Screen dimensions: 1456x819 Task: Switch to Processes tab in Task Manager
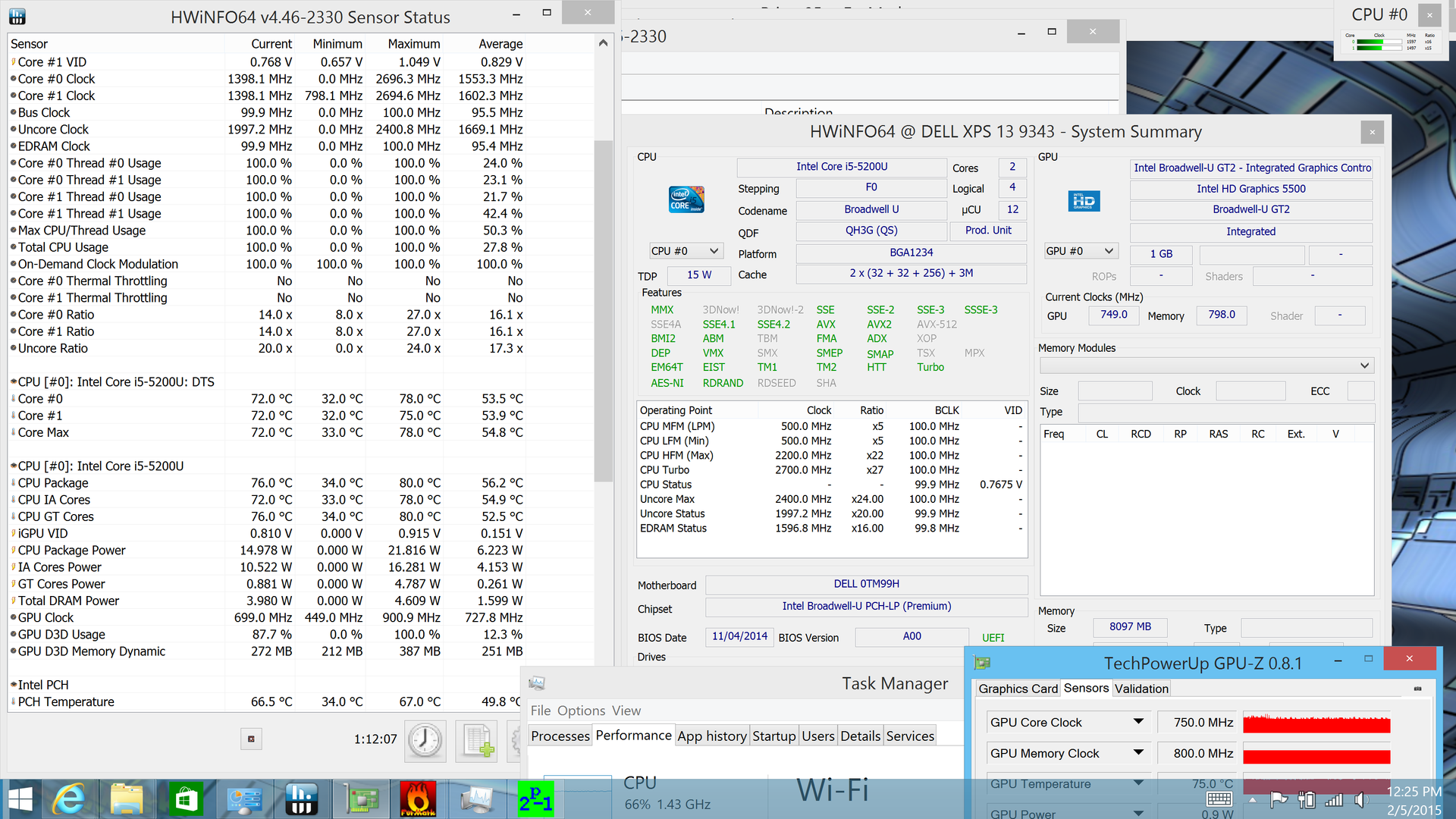point(560,736)
